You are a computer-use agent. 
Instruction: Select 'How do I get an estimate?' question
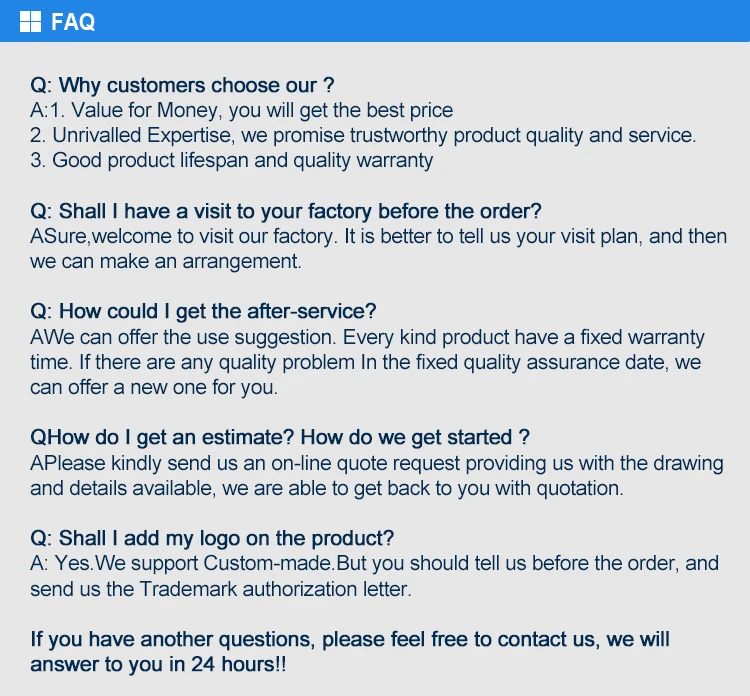pyautogui.click(x=280, y=438)
